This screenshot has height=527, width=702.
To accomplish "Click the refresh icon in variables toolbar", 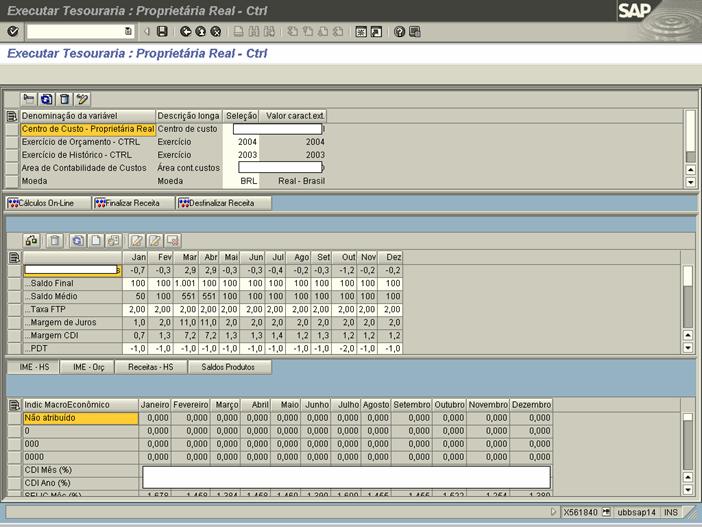I will (47, 99).
